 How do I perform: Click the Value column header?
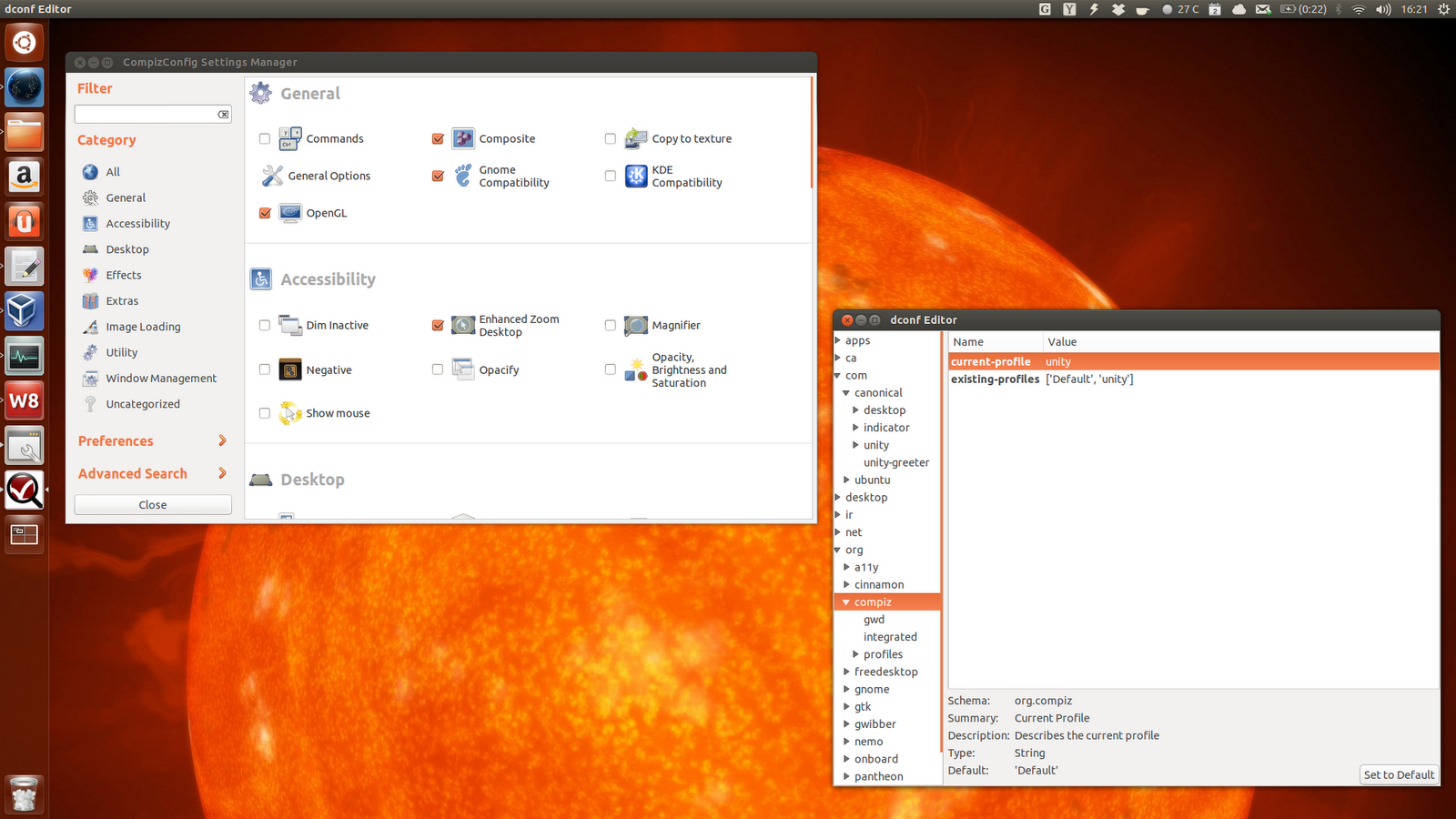1240,342
